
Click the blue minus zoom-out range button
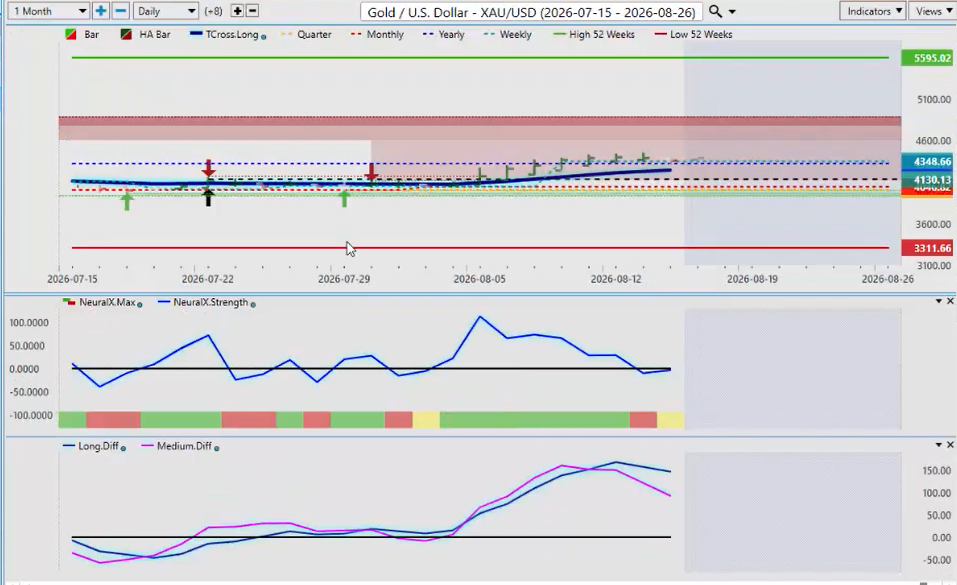click(120, 11)
